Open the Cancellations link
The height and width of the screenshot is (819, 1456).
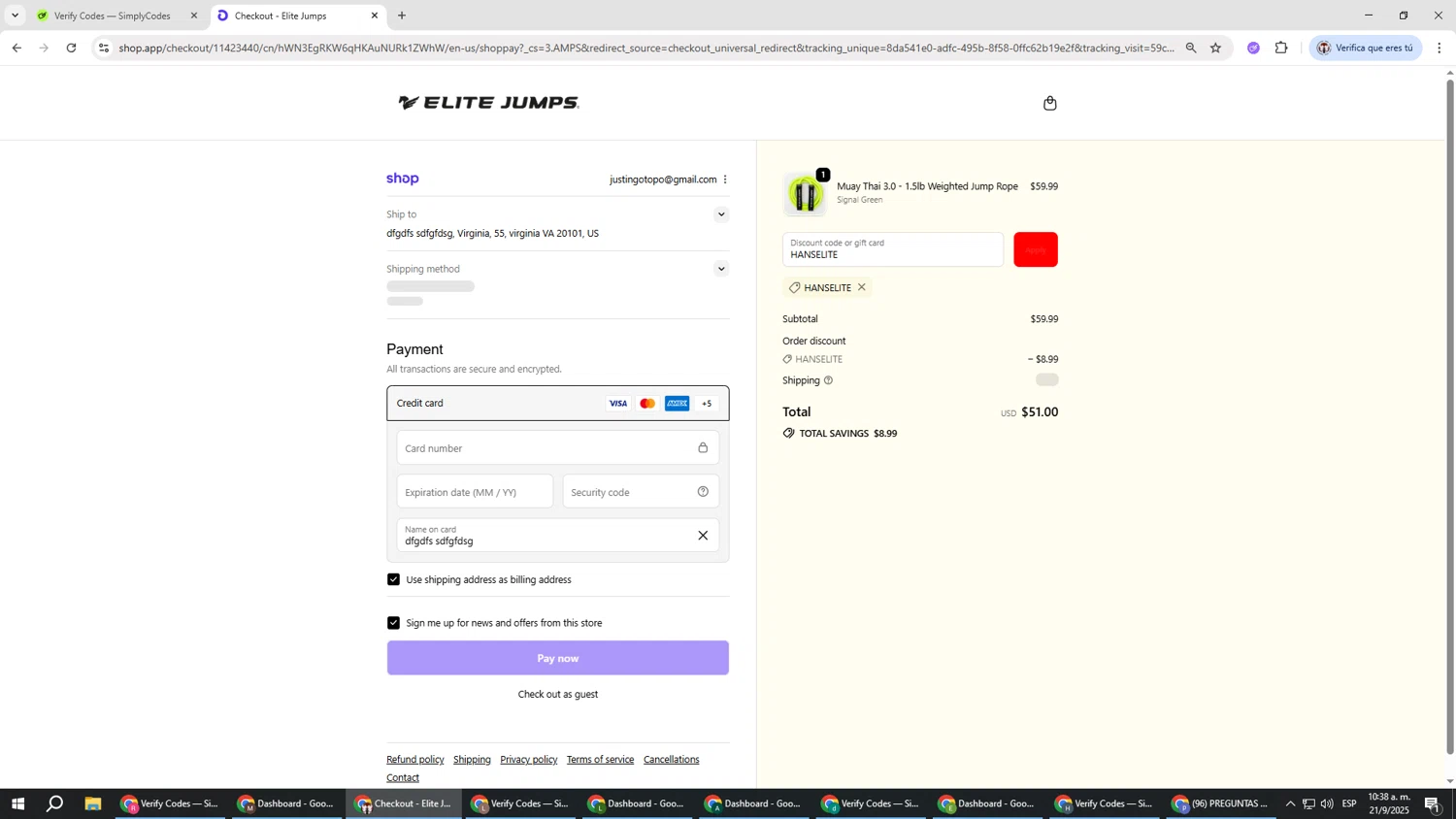click(671, 760)
